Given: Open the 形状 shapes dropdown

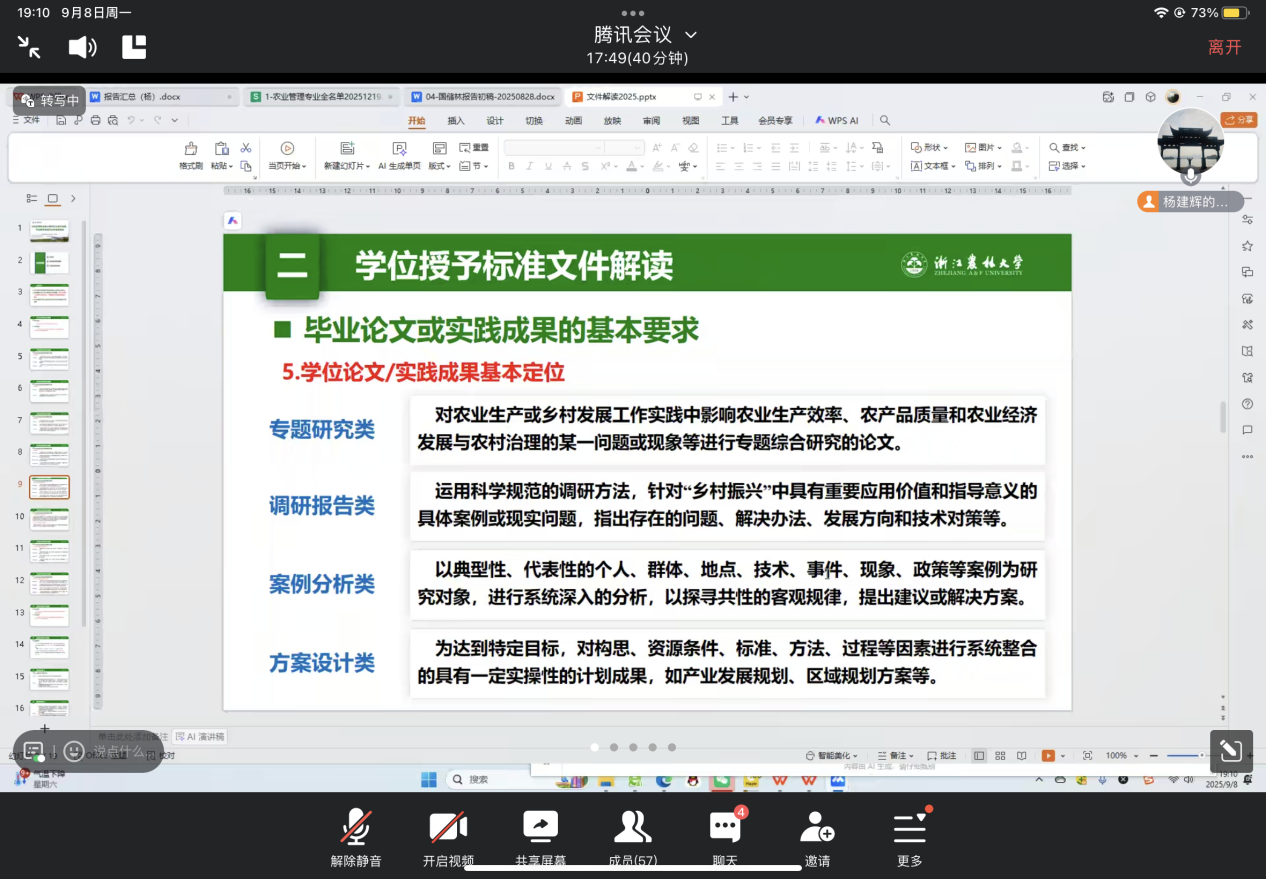Looking at the screenshot, I should [x=930, y=147].
